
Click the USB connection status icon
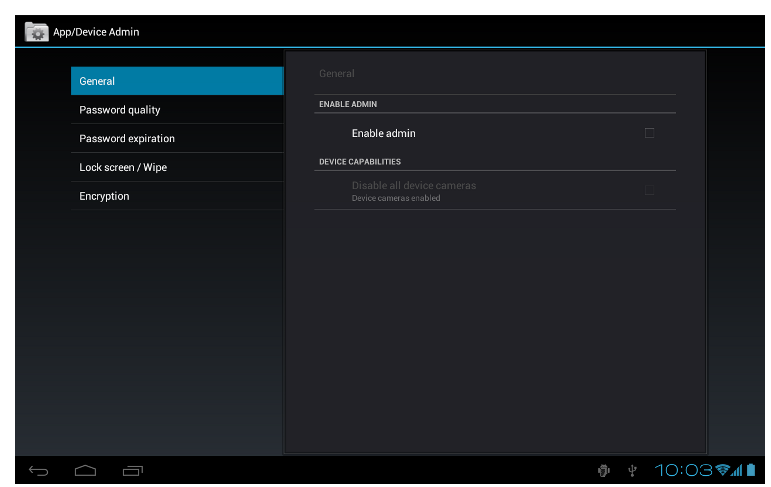click(x=632, y=471)
